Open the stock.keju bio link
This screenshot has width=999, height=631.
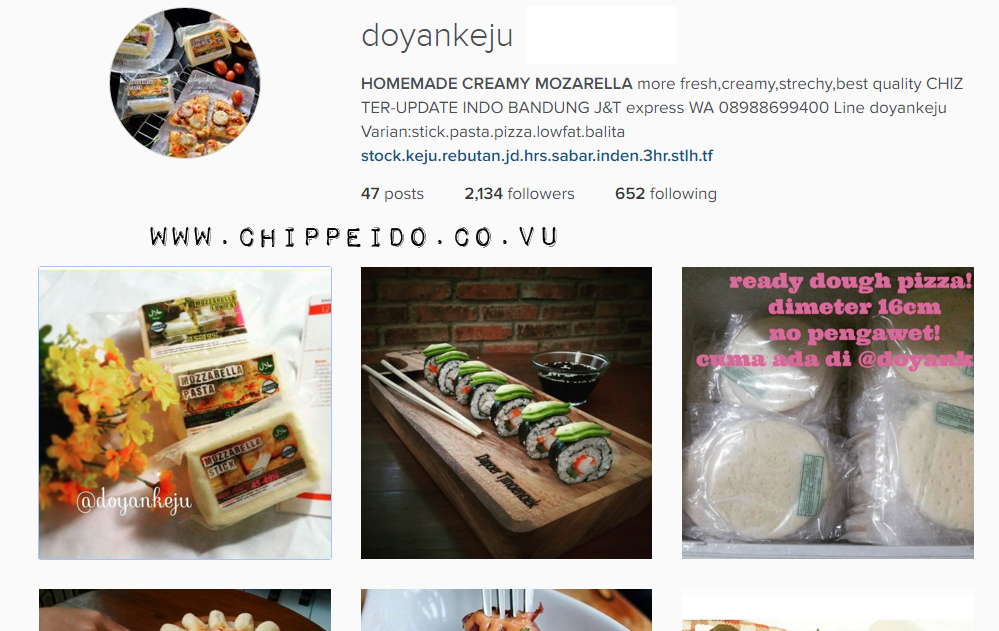coord(536,156)
